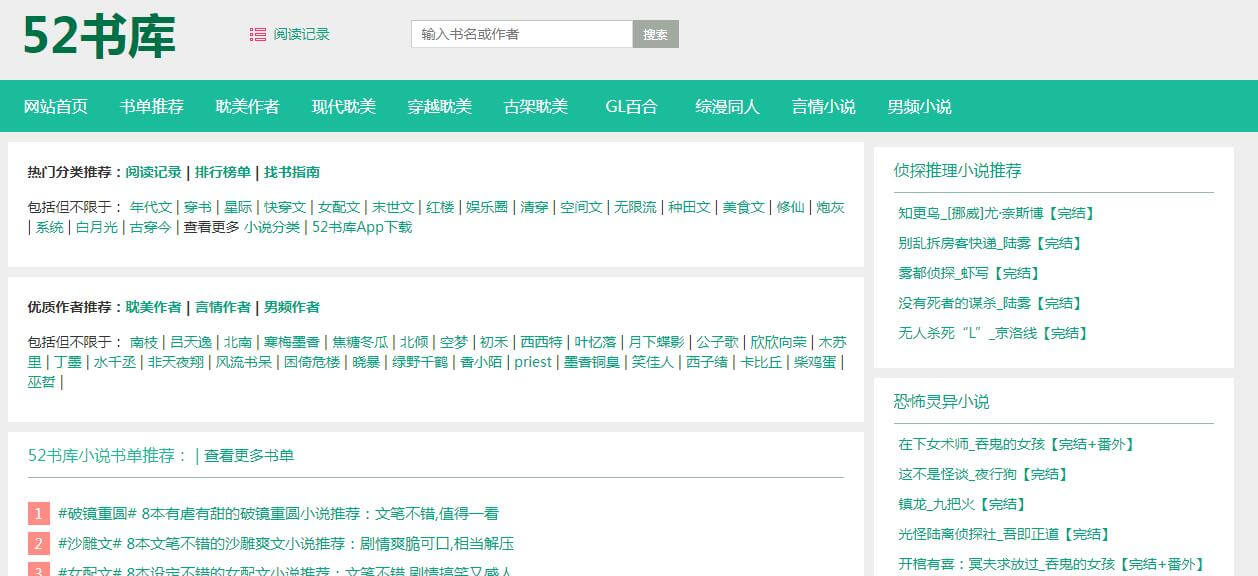The image size is (1258, 576).
Task: Expand 查看更多书单 for more booklists
Action: click(249, 456)
